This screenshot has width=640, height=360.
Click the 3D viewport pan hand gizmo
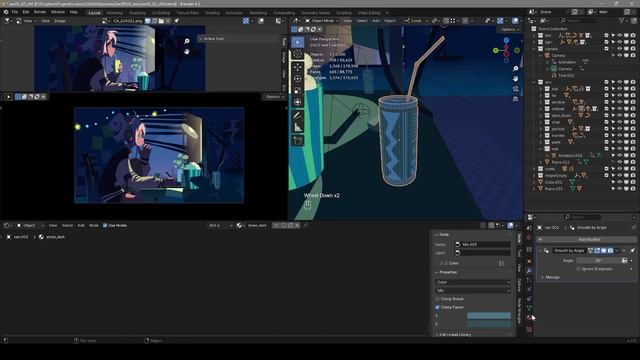(516, 78)
